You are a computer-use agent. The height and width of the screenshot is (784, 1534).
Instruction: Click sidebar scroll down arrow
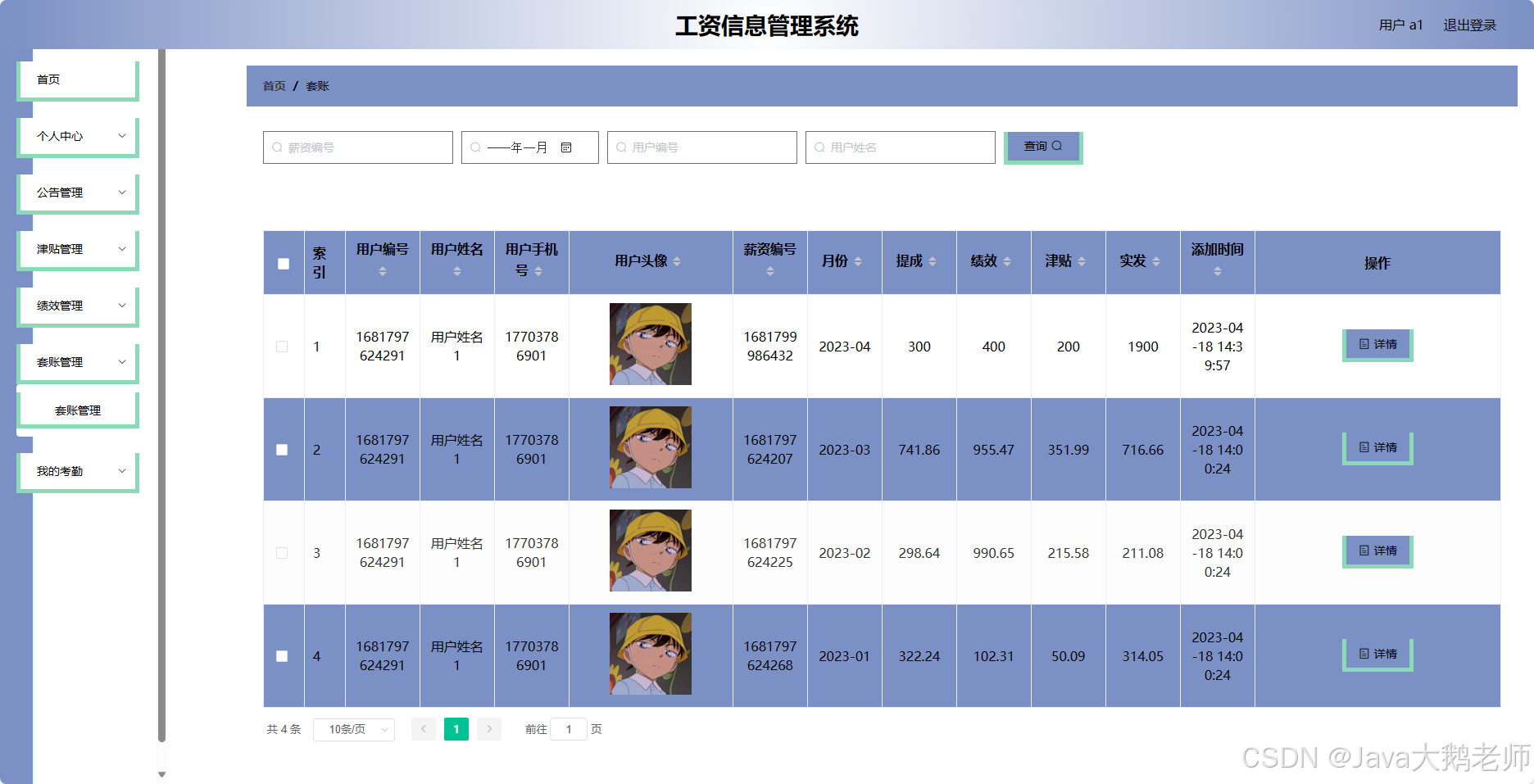pyautogui.click(x=161, y=774)
